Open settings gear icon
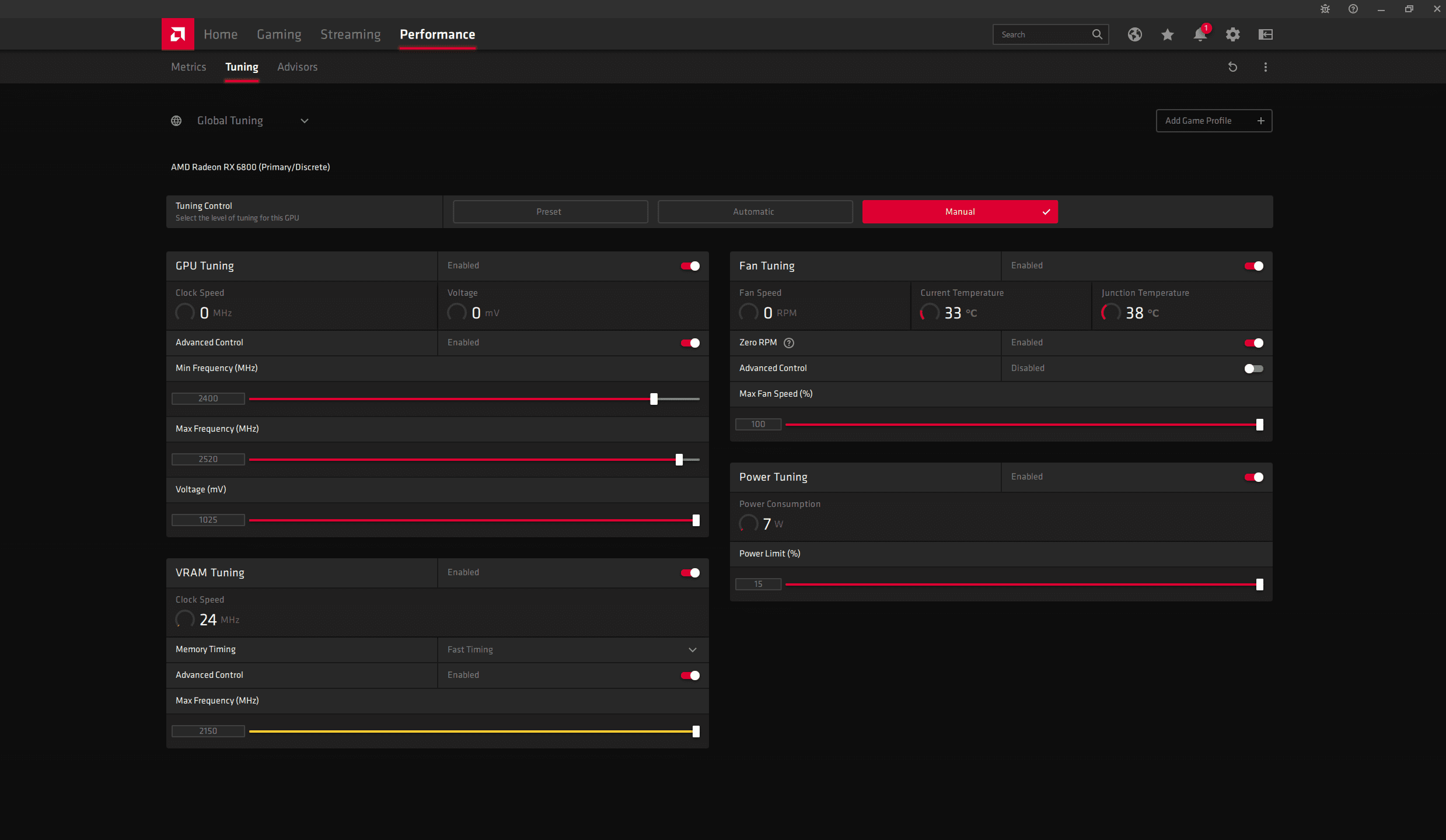Screen dimensions: 1446x840 (1232, 34)
